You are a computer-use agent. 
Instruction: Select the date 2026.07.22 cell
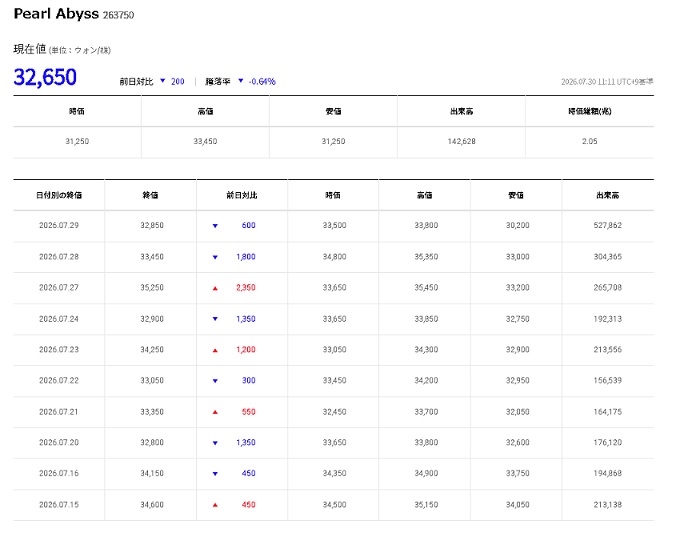click(59, 381)
